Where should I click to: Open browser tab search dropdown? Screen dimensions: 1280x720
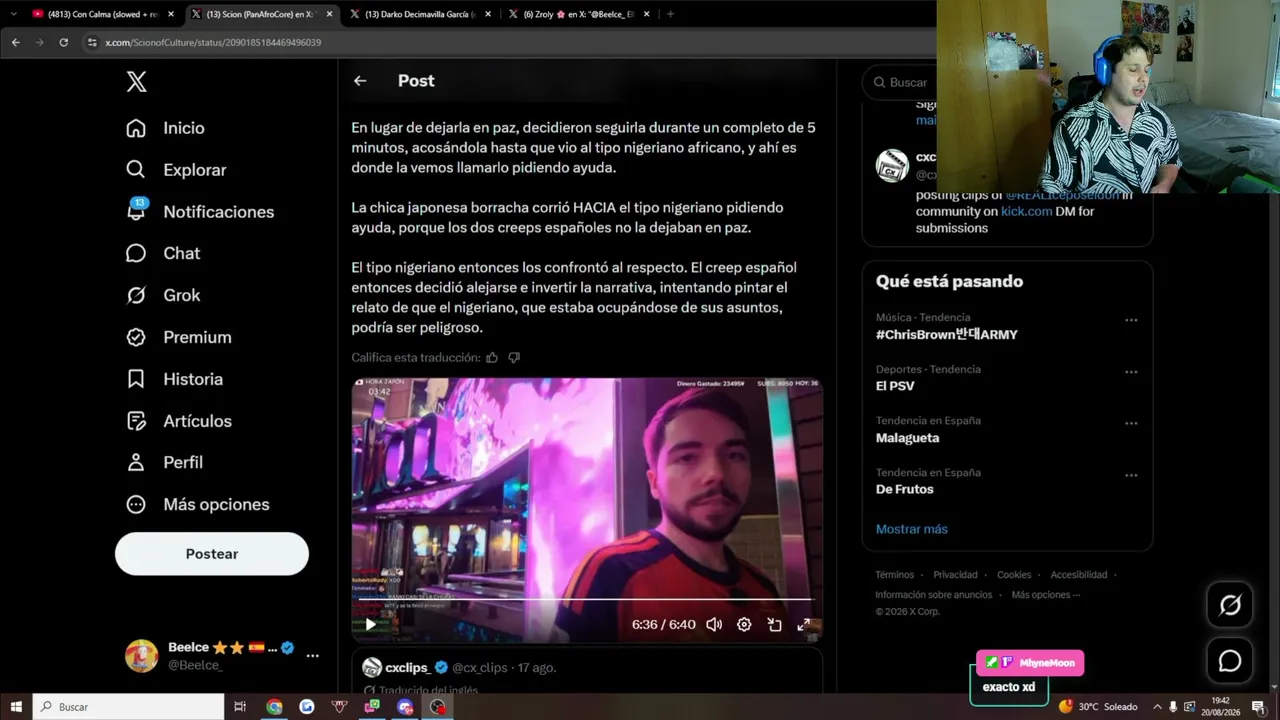click(13, 14)
